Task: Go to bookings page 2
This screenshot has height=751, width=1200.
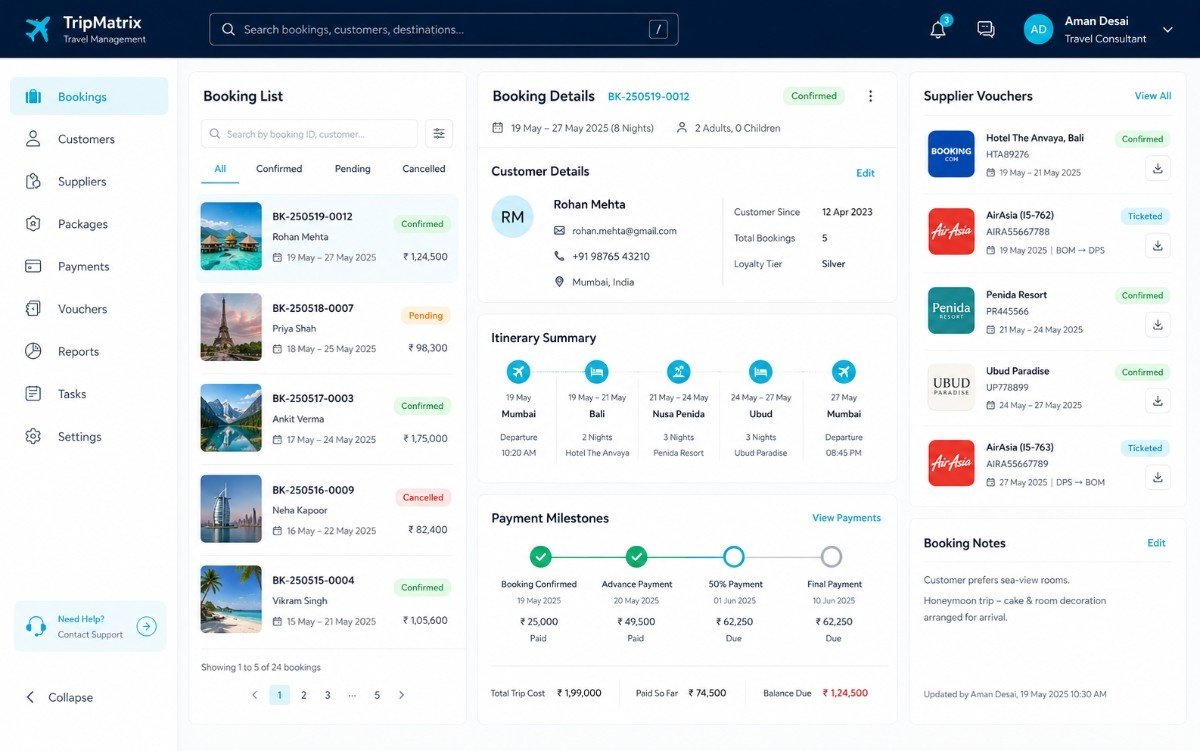Action: coord(303,695)
